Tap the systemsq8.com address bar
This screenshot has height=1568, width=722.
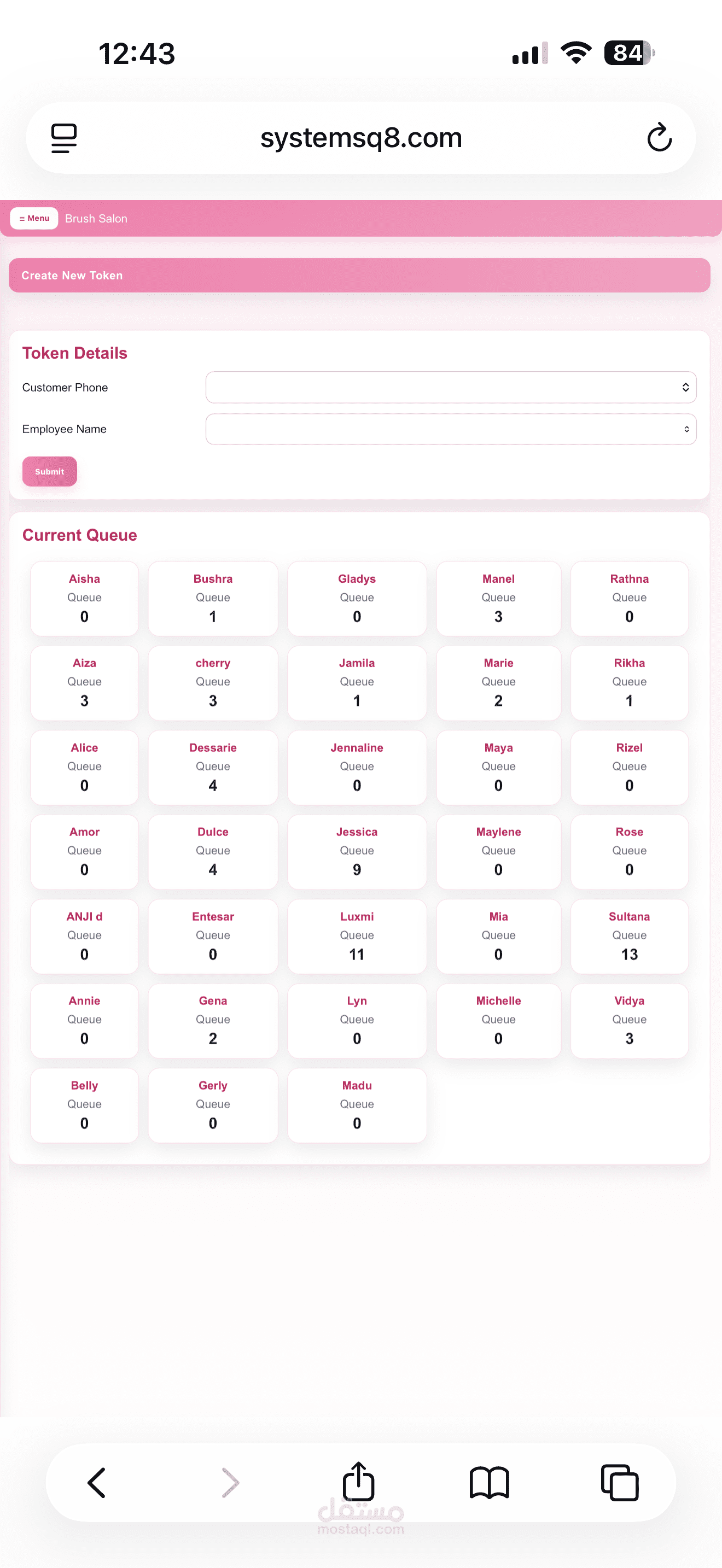[361, 138]
